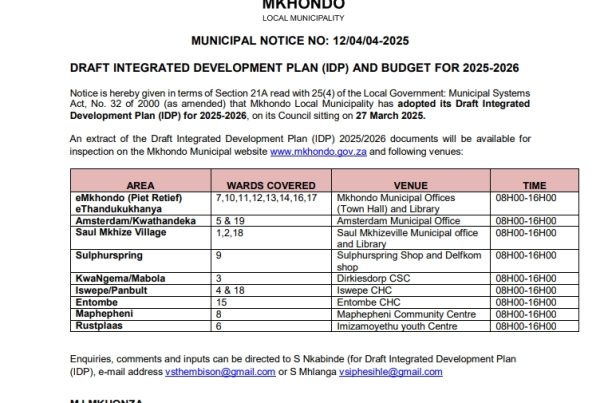This screenshot has height=403, width=600.
Task: Click the wards cell 7,10,11,12,13,14,16,17
Action: [271, 203]
